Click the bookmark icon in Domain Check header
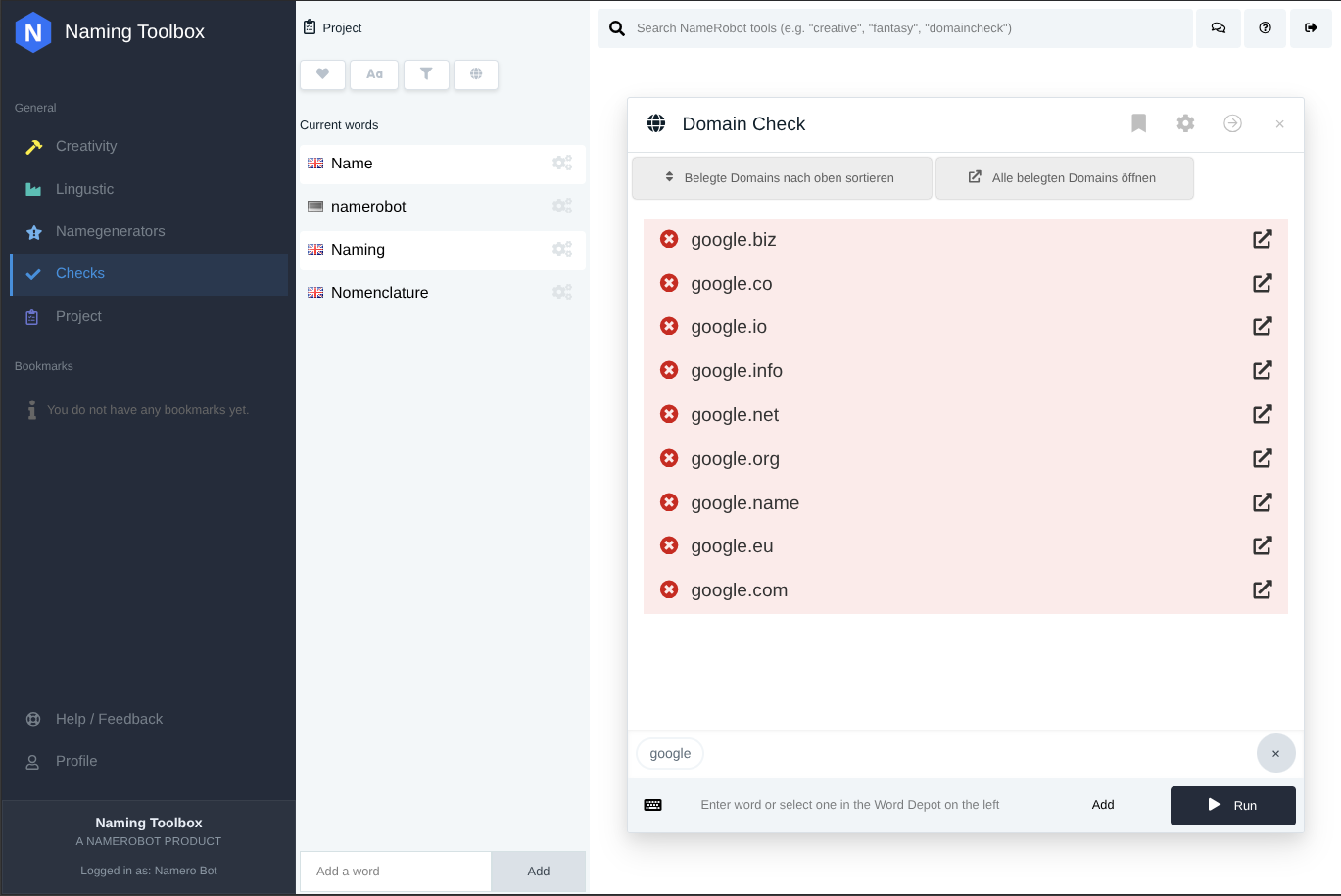The width and height of the screenshot is (1341, 896). (1138, 123)
